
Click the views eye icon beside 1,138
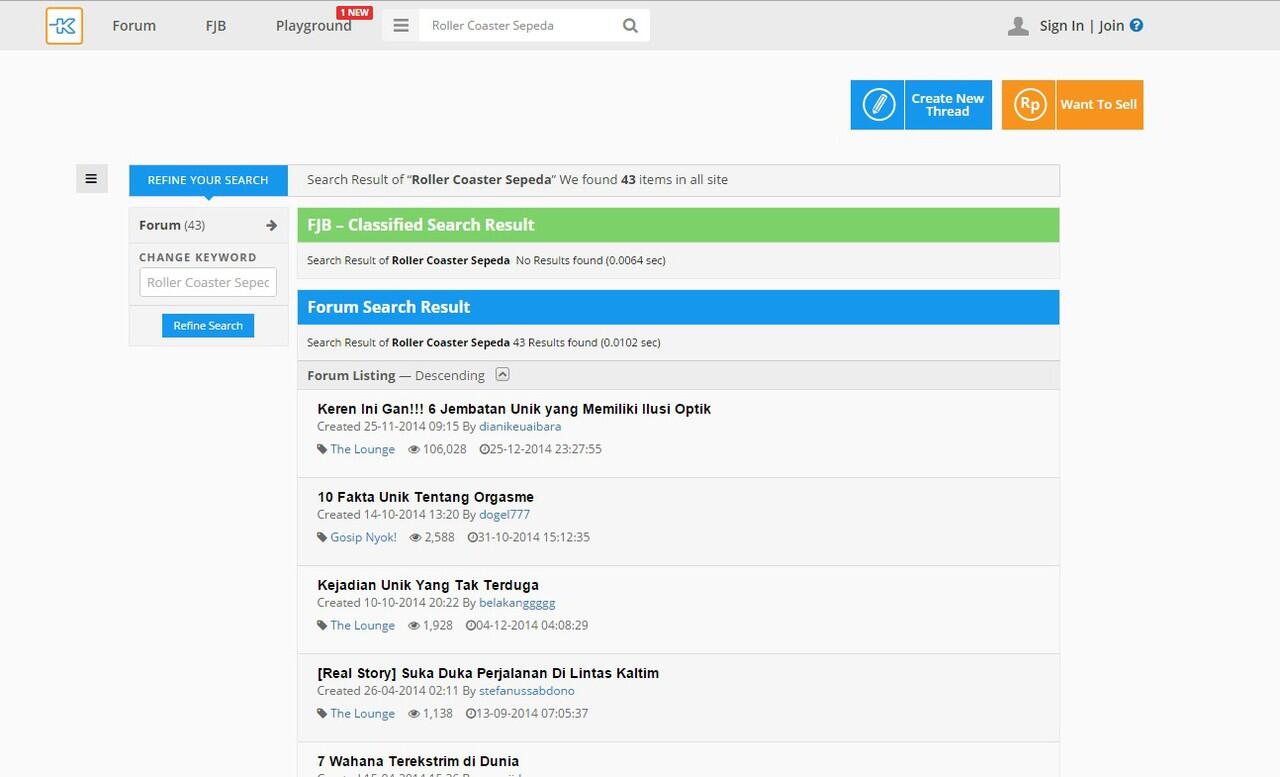pyautogui.click(x=414, y=713)
